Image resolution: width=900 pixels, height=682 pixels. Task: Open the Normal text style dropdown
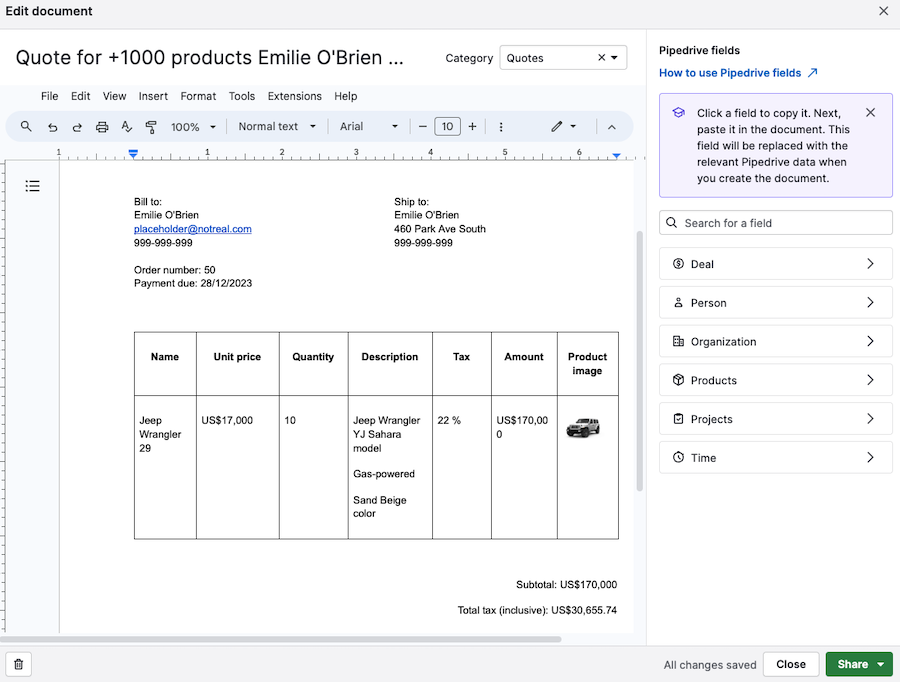click(x=277, y=126)
